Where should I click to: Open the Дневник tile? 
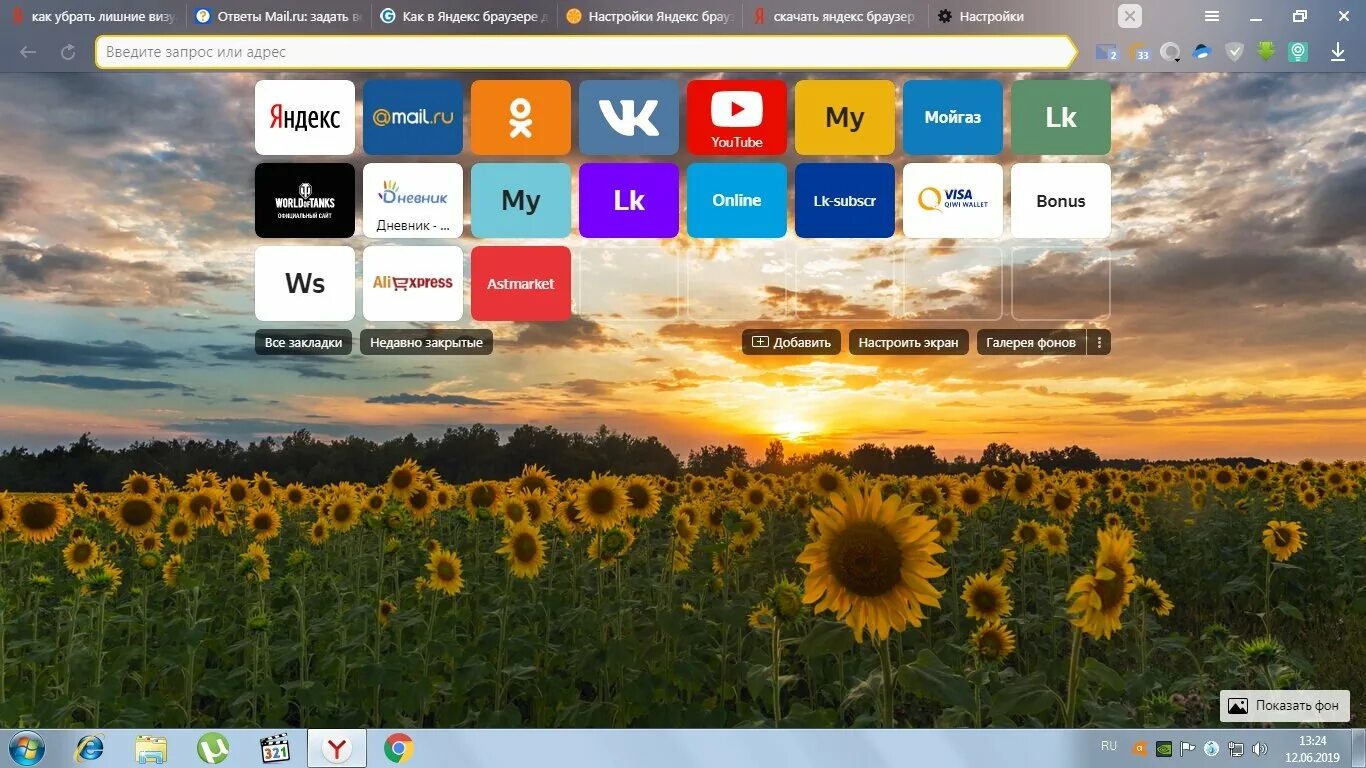(413, 200)
